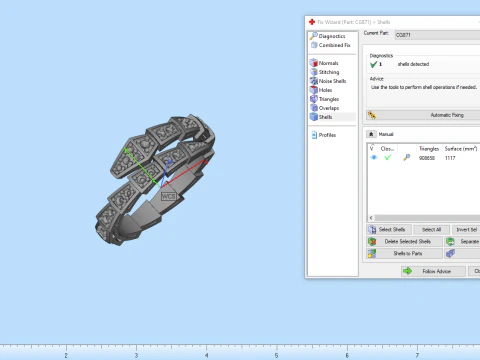
Task: Click the shells detected diagnostics checkmark
Action: pyautogui.click(x=374, y=64)
